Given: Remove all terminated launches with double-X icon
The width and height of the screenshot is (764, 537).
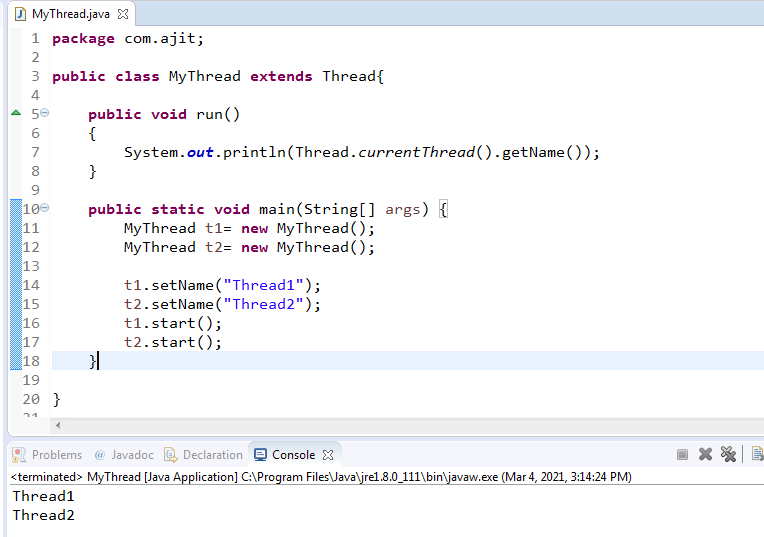Looking at the screenshot, I should tap(728, 454).
